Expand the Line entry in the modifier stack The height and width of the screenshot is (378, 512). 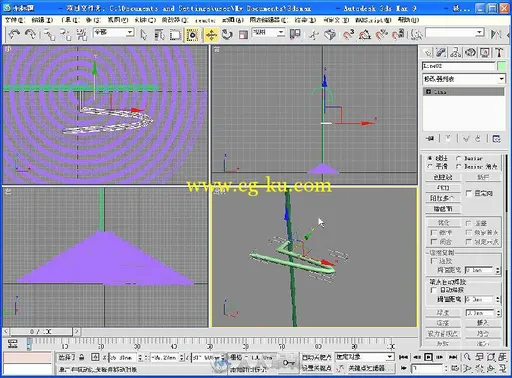point(428,91)
